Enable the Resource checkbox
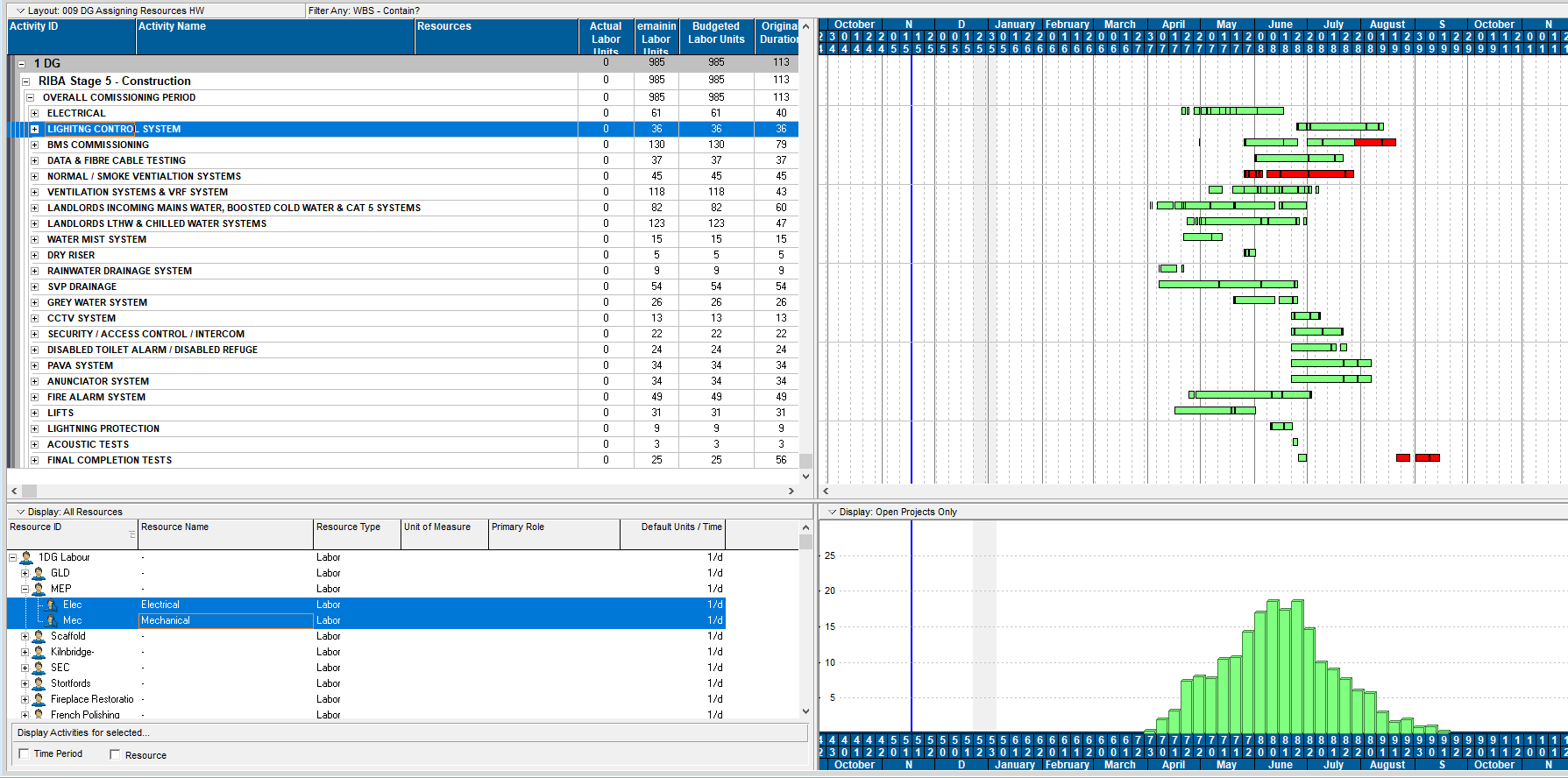Screen dimensions: 1568x778 pos(115,754)
